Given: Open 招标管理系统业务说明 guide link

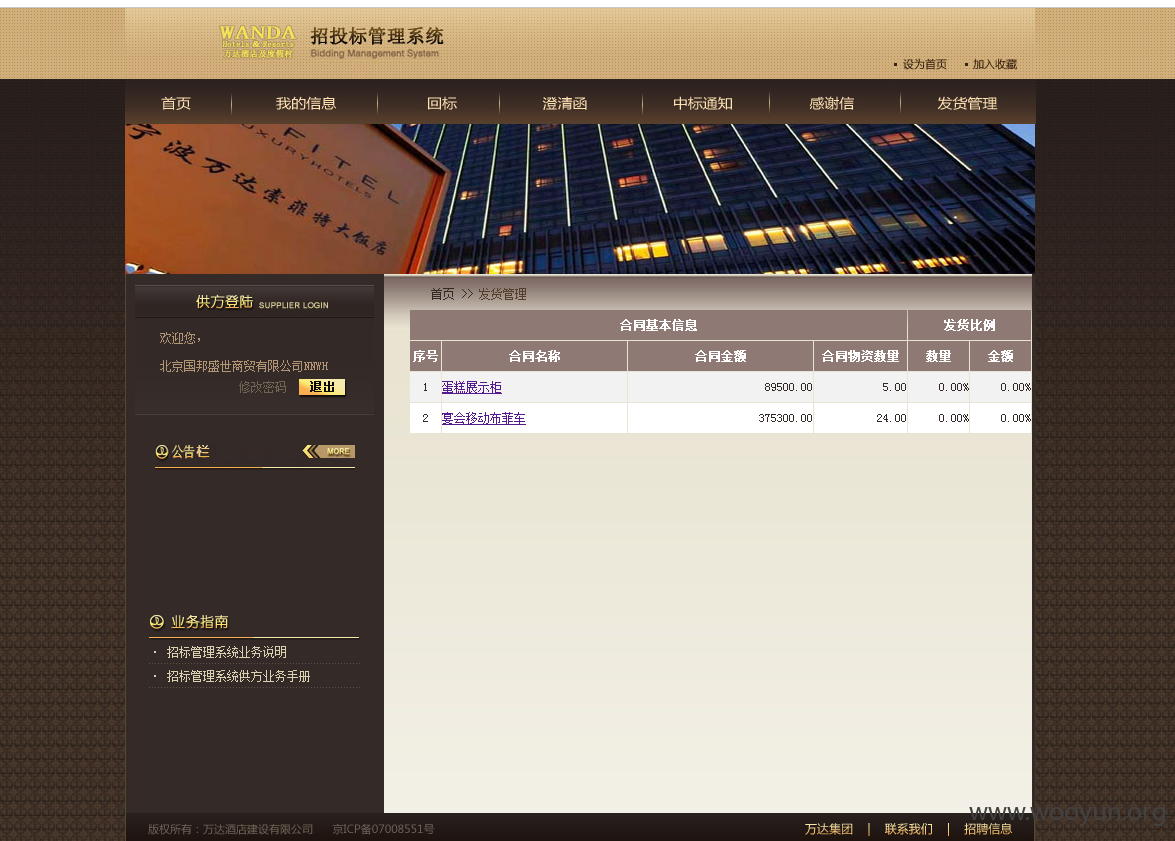Looking at the screenshot, I should 226,652.
